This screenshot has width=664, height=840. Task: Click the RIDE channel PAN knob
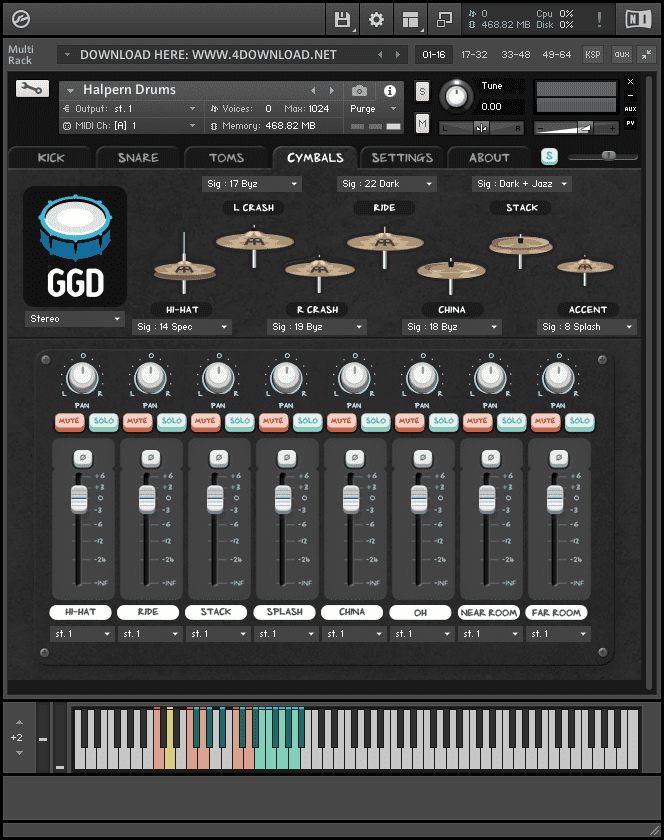point(150,377)
